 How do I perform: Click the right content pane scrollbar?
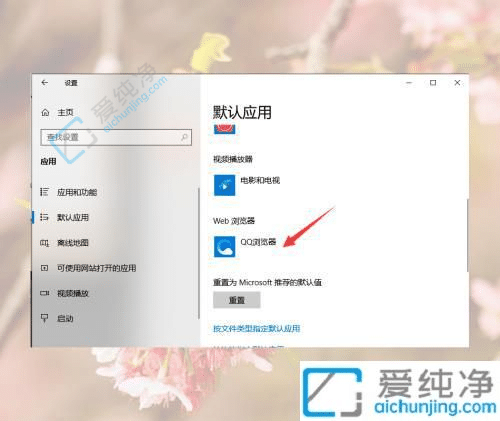468,235
